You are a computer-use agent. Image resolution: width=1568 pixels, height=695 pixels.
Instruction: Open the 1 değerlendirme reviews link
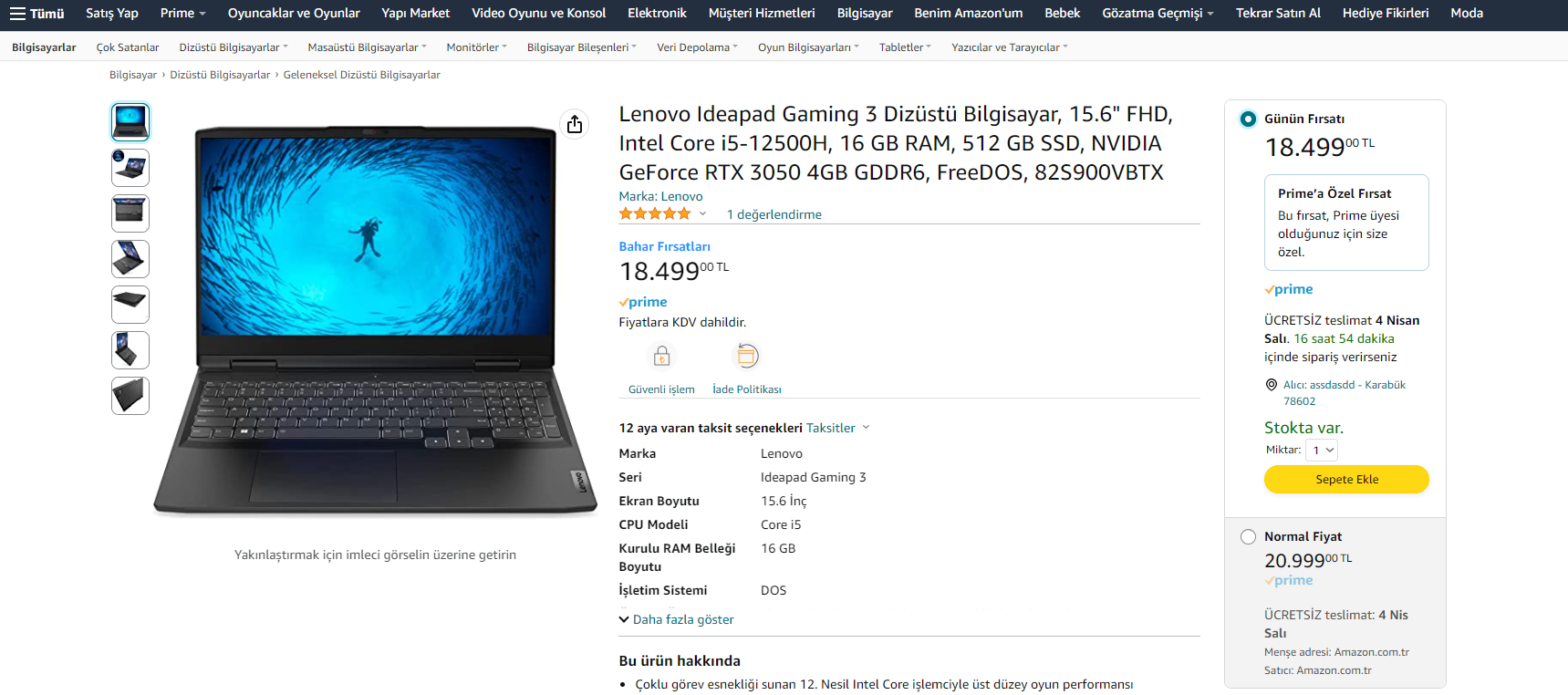(774, 214)
